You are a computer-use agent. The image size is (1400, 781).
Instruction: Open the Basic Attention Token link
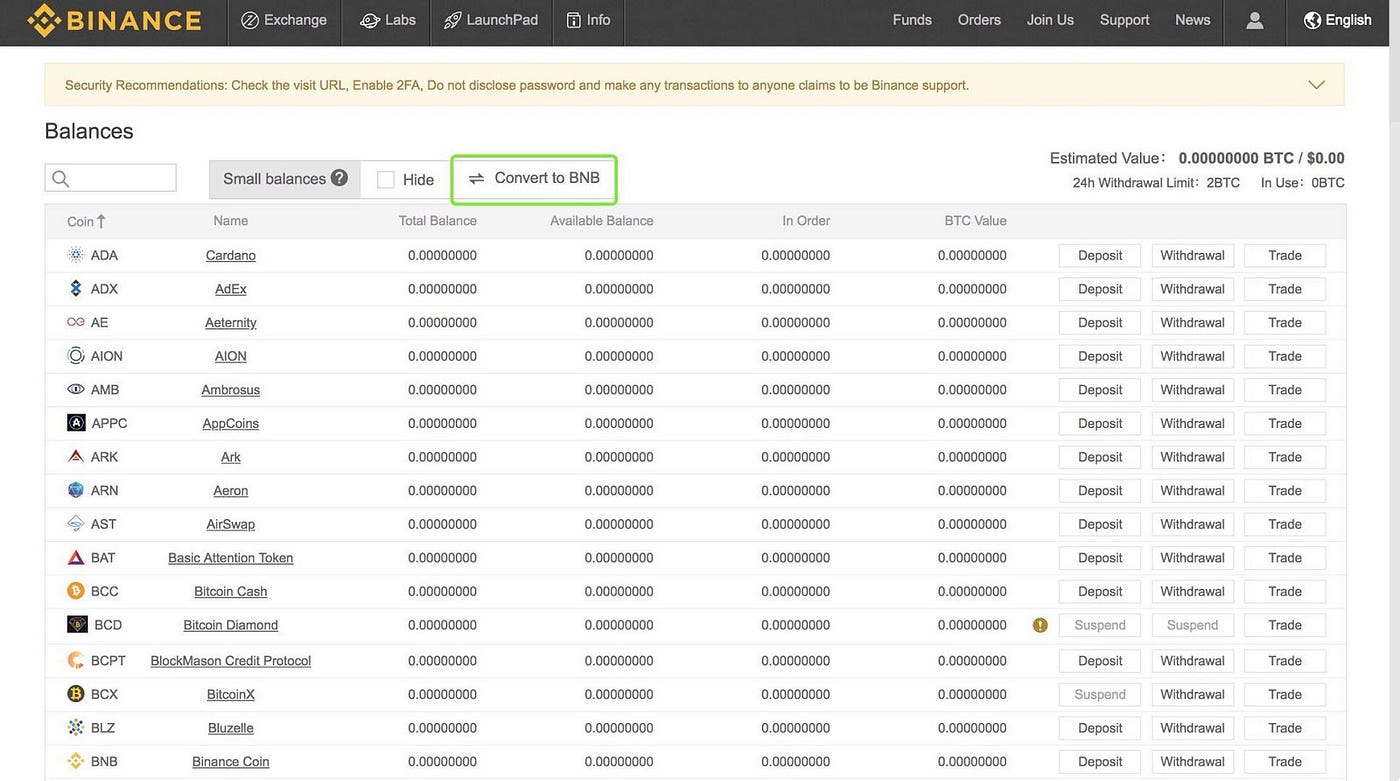tap(231, 558)
